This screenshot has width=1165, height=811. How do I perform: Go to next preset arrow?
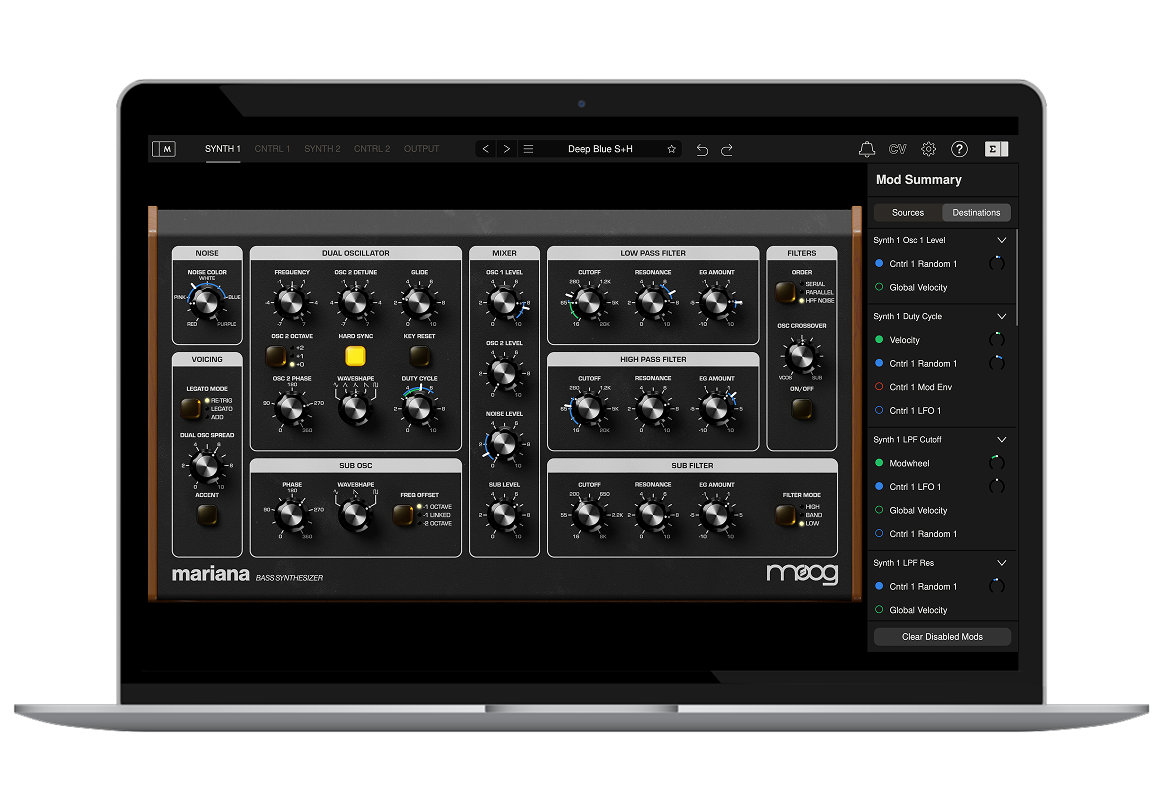click(507, 149)
